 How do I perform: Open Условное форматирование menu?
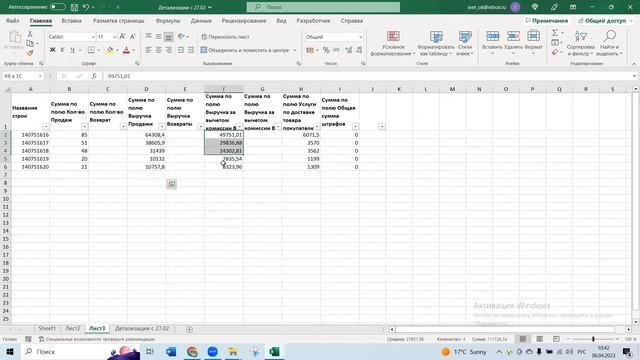click(x=393, y=43)
